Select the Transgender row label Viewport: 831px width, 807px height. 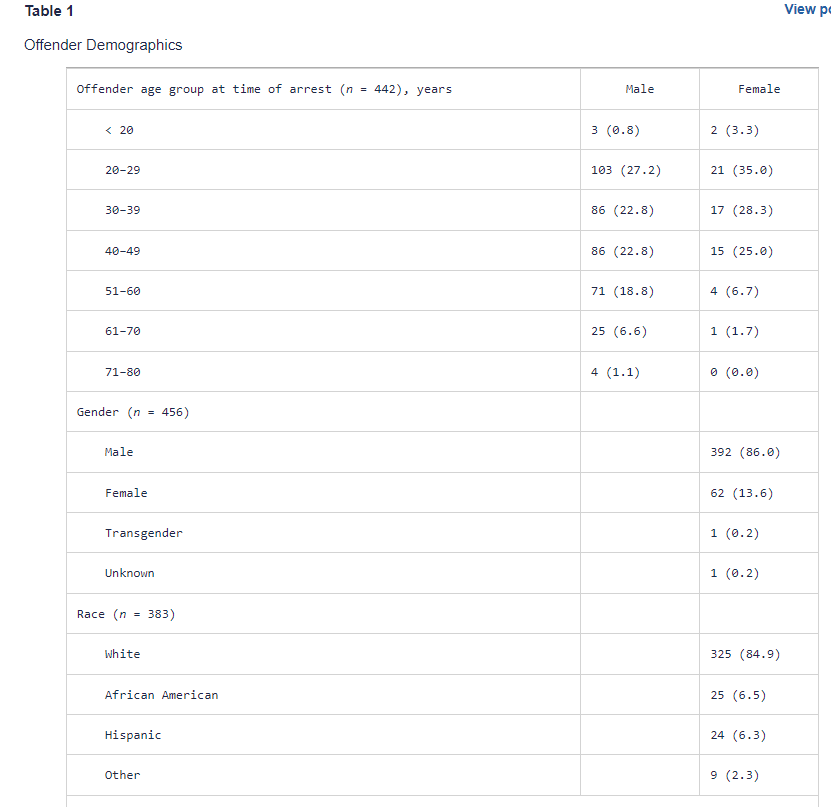click(x=144, y=533)
